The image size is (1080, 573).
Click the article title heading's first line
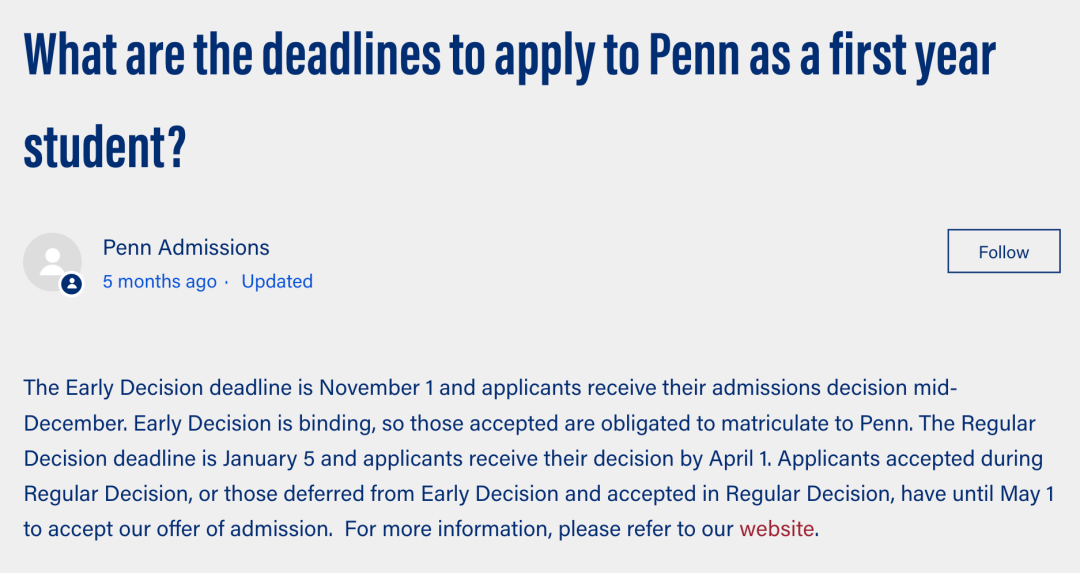[x=510, y=55]
